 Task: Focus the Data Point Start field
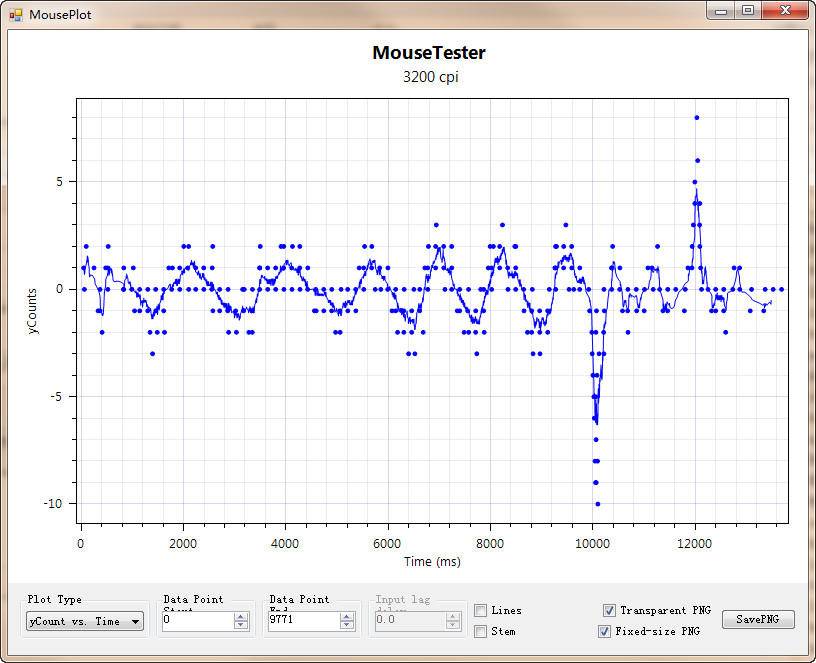(x=196, y=621)
